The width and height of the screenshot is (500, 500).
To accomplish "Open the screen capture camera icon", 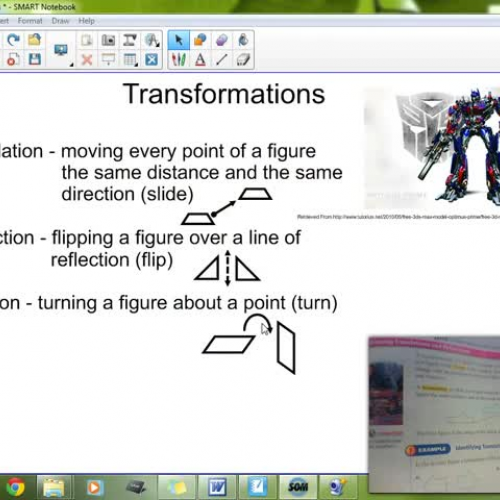I will pyautogui.click(x=108, y=40).
